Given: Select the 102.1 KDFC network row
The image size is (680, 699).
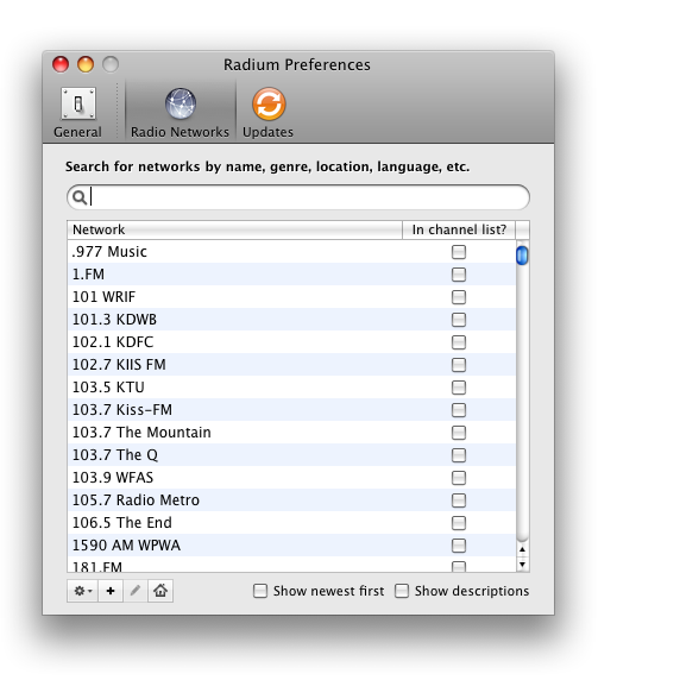Looking at the screenshot, I should (x=292, y=342).
